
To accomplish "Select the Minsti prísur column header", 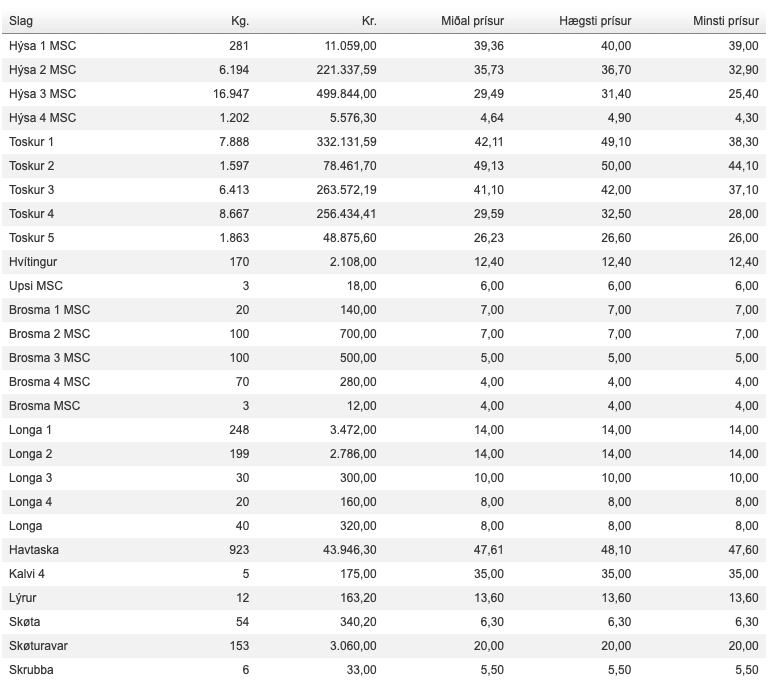I will (x=729, y=21).
